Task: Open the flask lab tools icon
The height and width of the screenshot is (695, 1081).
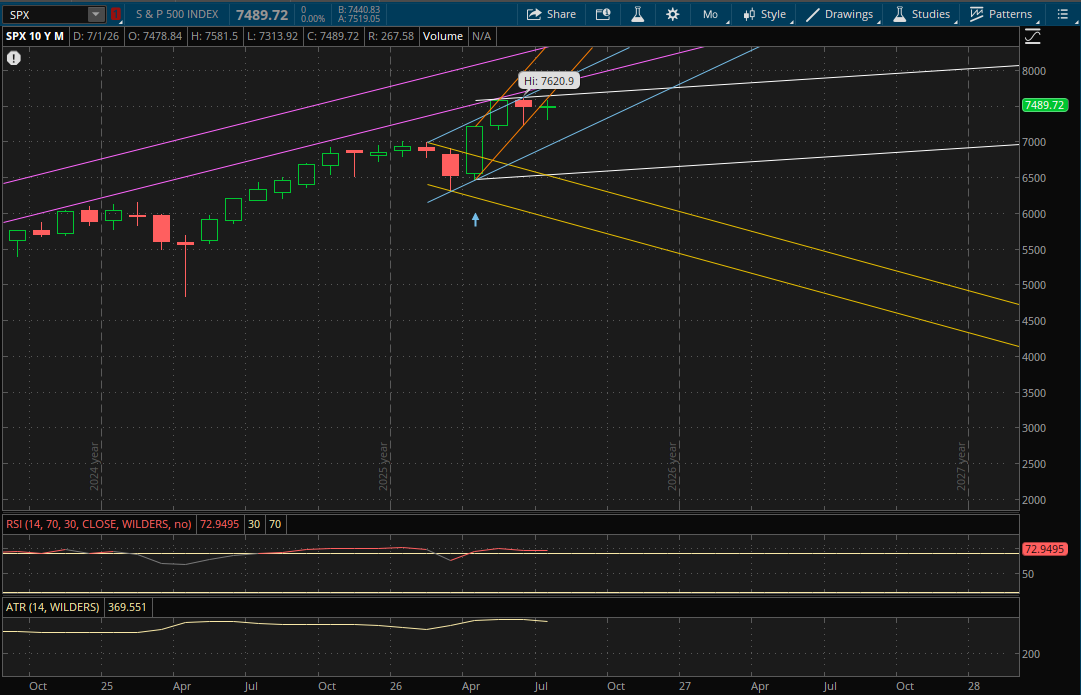Action: click(638, 14)
